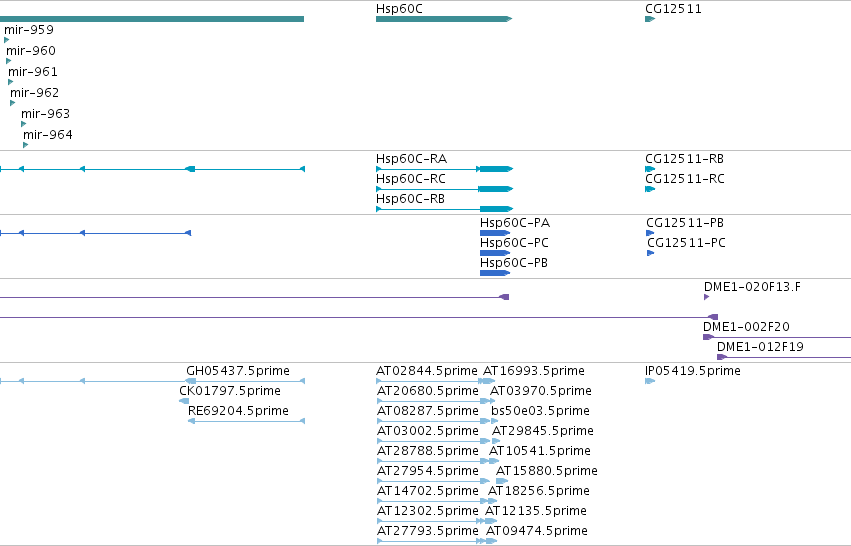Click the CG12511 gene label
The width and height of the screenshot is (851, 546).
tap(673, 9)
